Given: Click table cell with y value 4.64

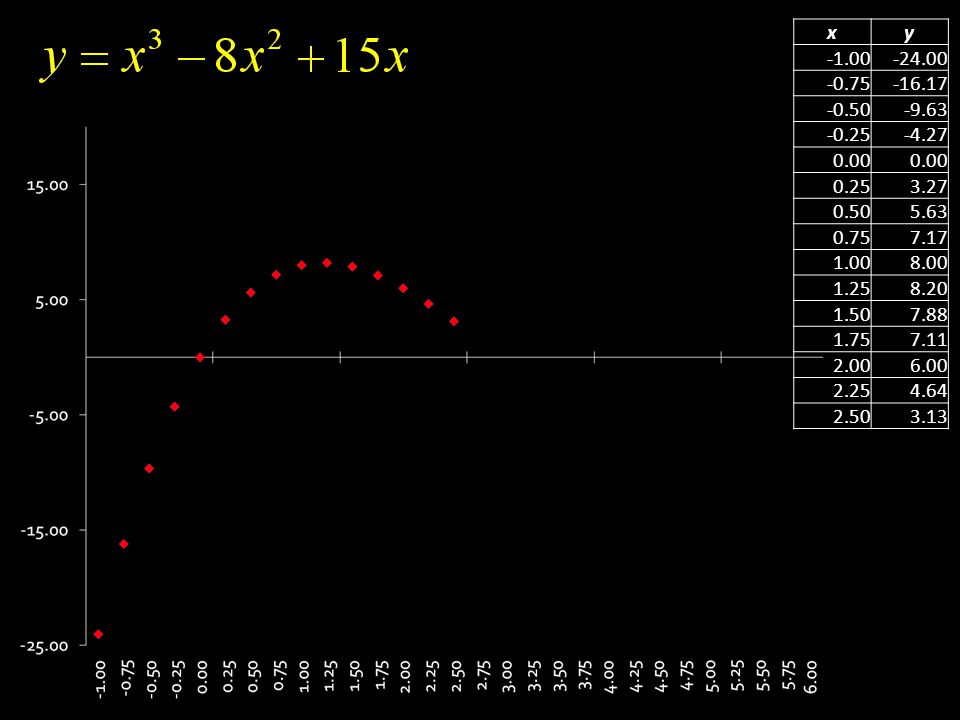Looking at the screenshot, I should 909,391.
